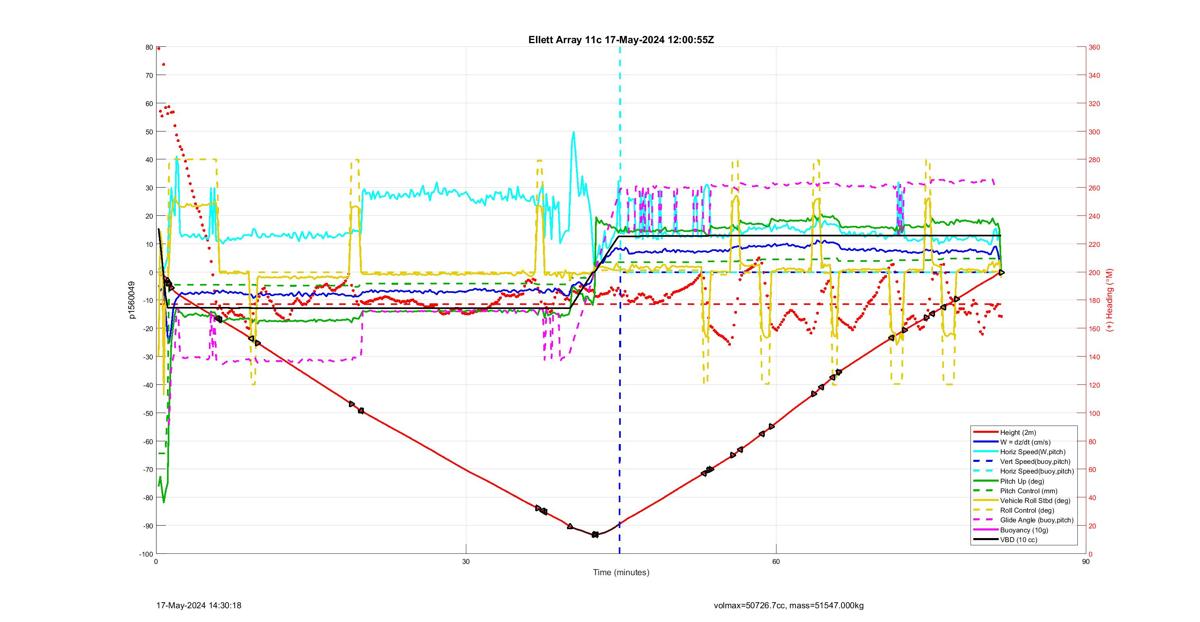Click right heading axis tick label '360'
The height and width of the screenshot is (622, 1200).
(1095, 47)
